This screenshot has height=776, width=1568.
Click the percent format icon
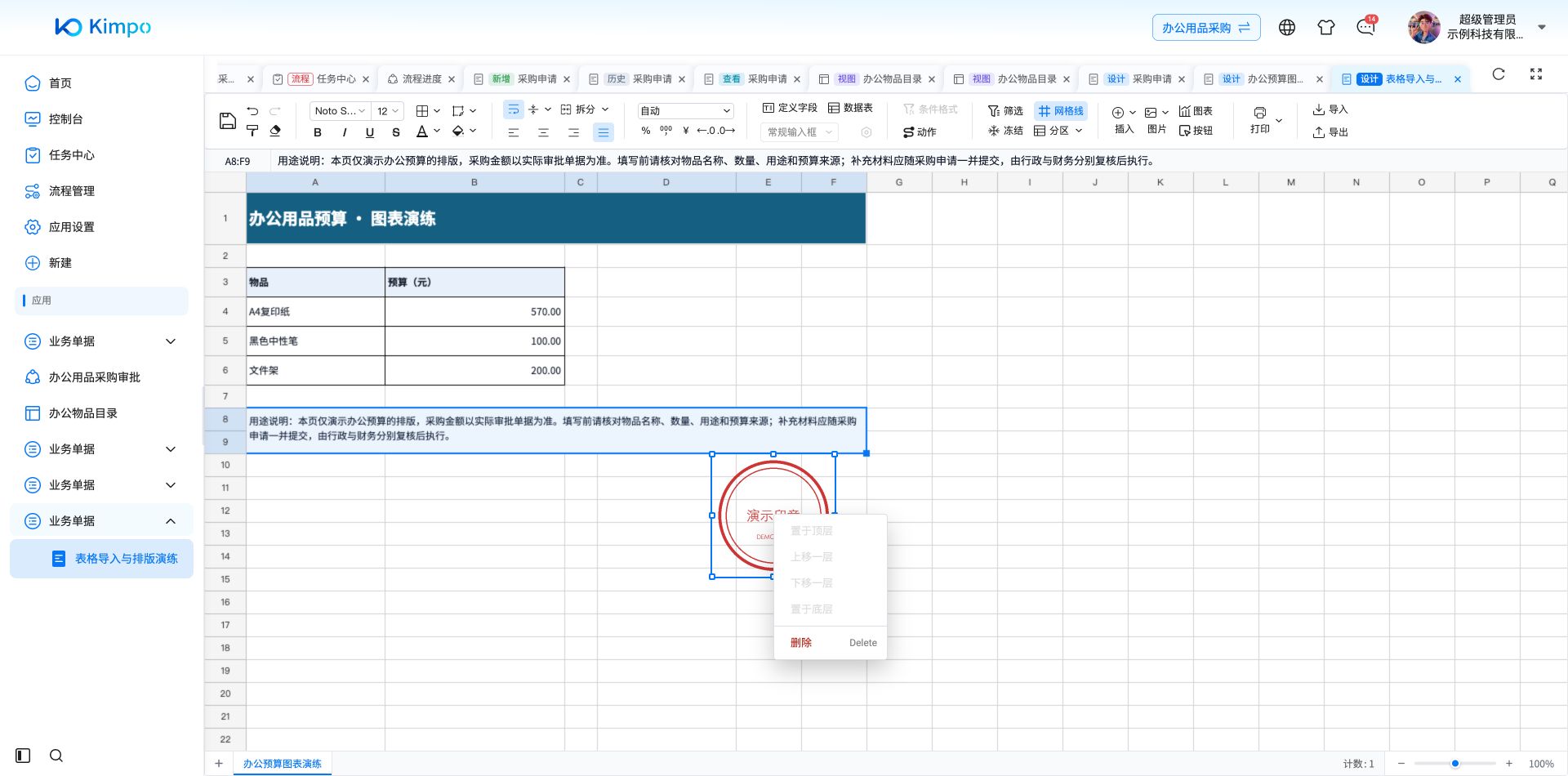(646, 131)
